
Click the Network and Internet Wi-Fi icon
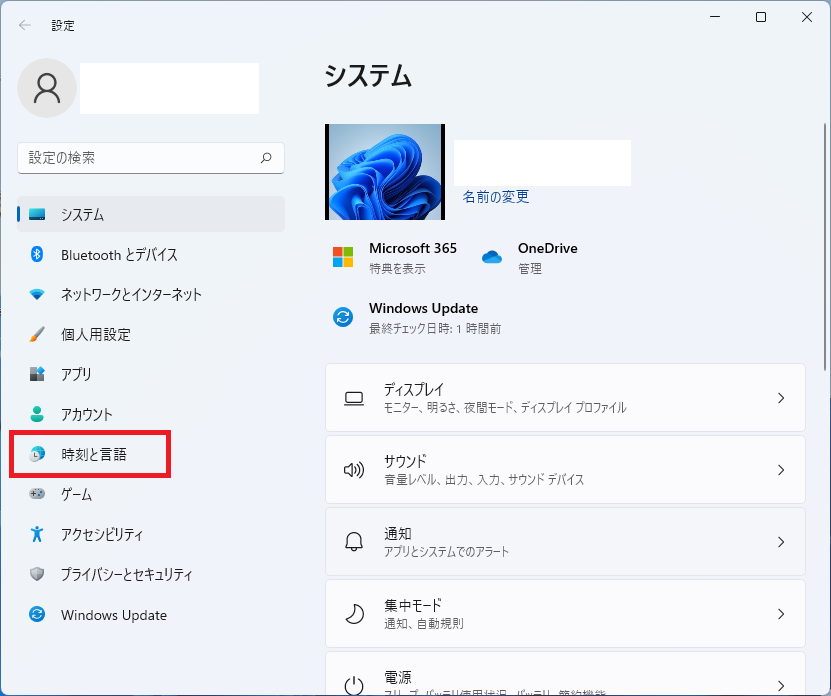point(37,295)
